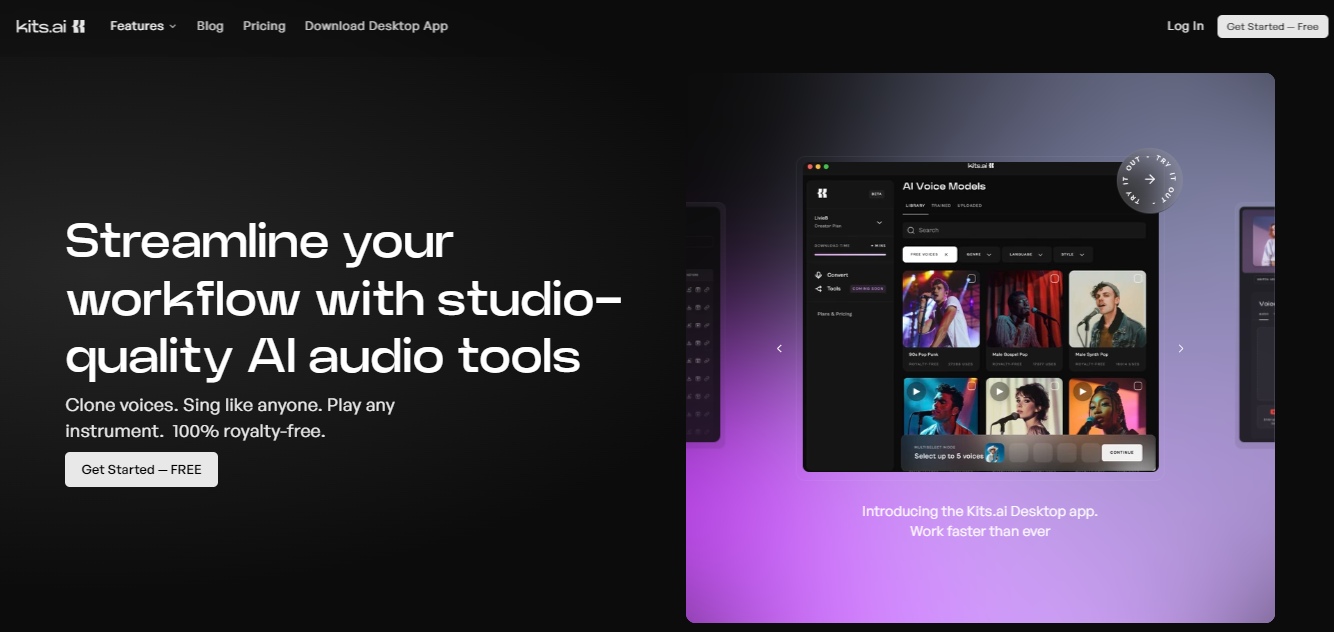The image size is (1334, 632).
Task: Tick the checkbox on 90s Pop Punk voice
Action: coord(971,279)
